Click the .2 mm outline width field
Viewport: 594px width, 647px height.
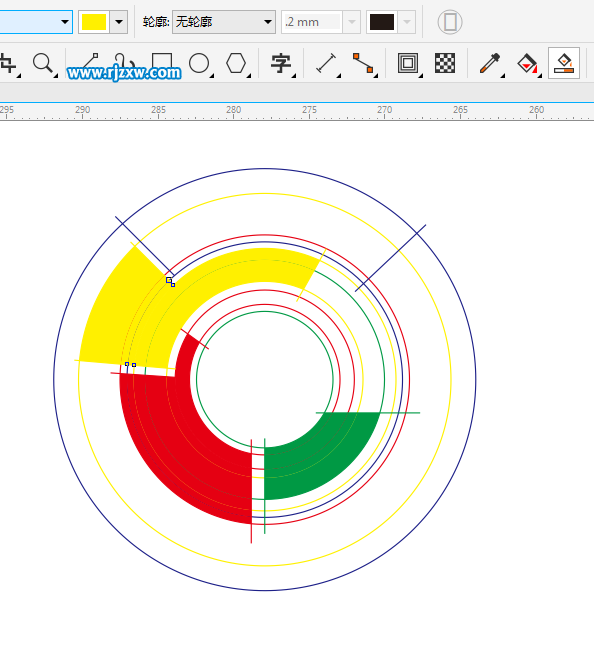point(312,22)
